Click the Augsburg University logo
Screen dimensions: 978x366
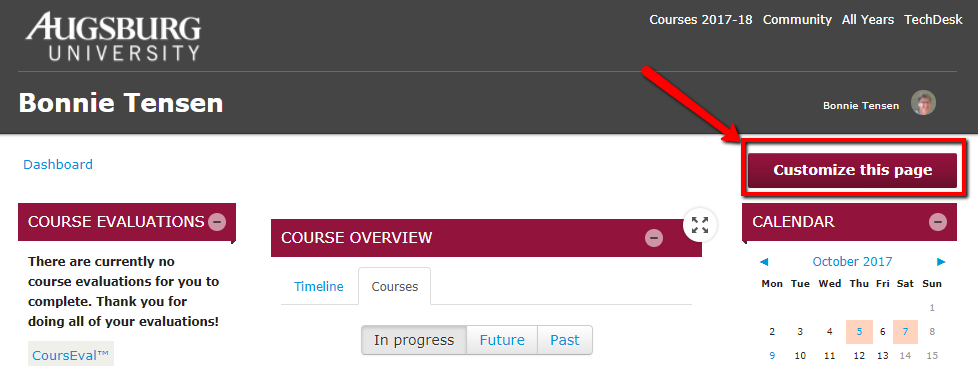(x=113, y=37)
